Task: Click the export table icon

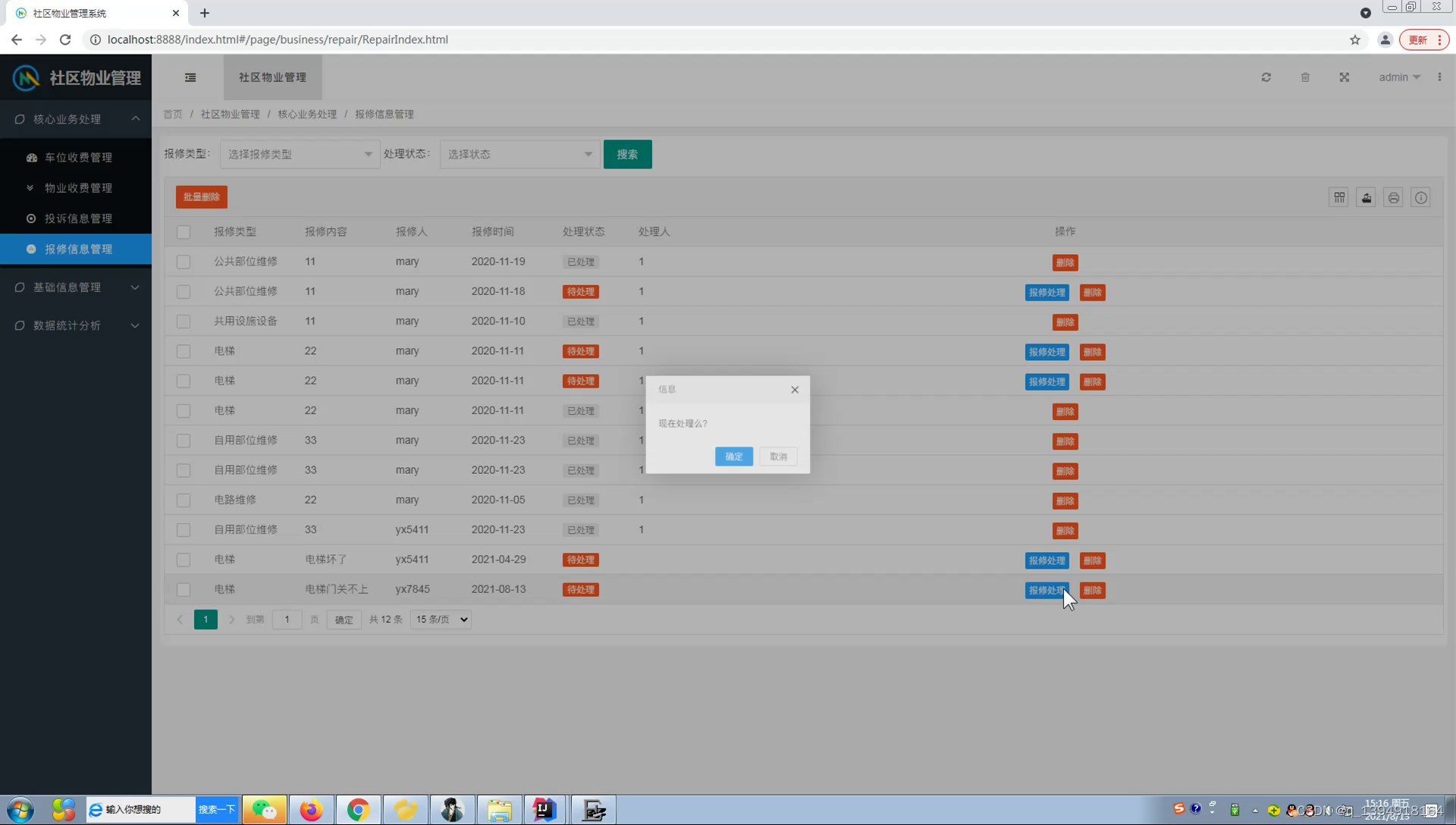Action: tap(1367, 198)
